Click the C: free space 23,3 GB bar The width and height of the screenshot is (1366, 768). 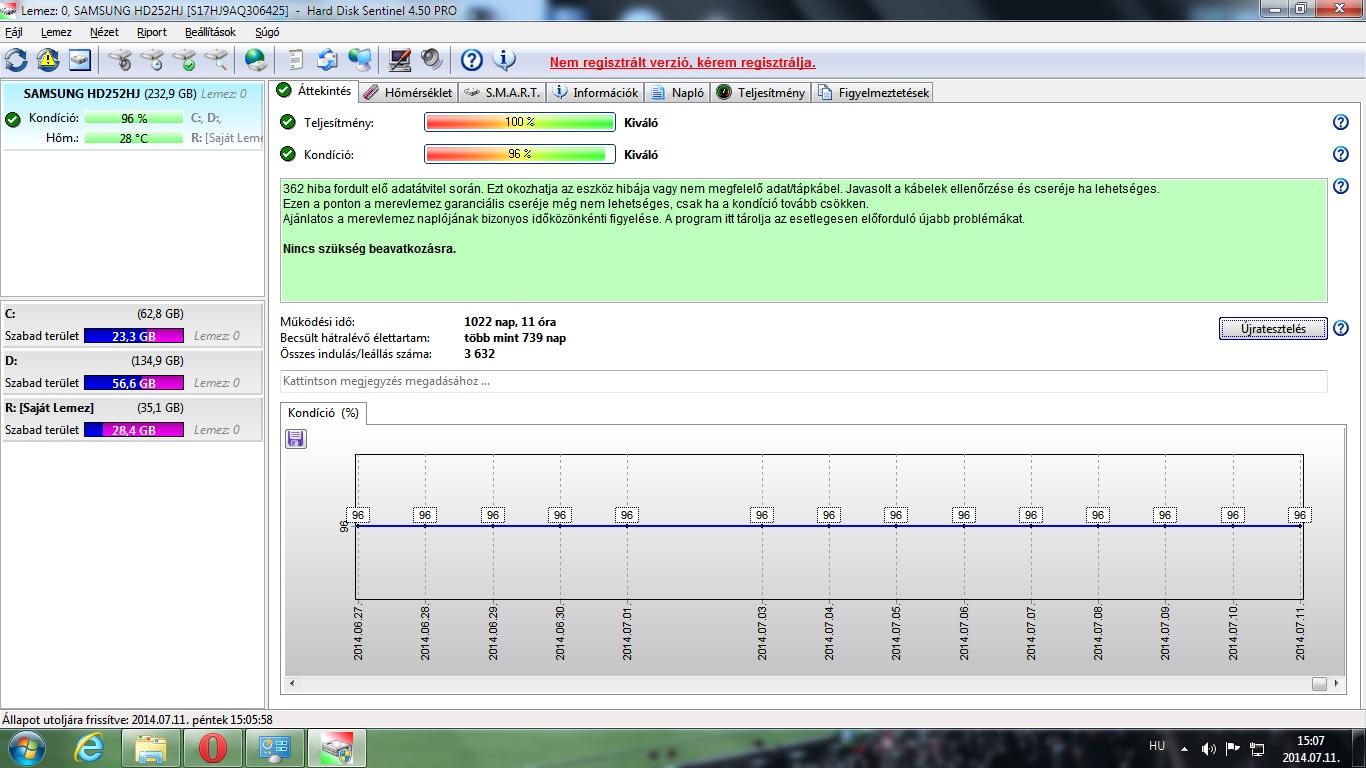coord(134,337)
